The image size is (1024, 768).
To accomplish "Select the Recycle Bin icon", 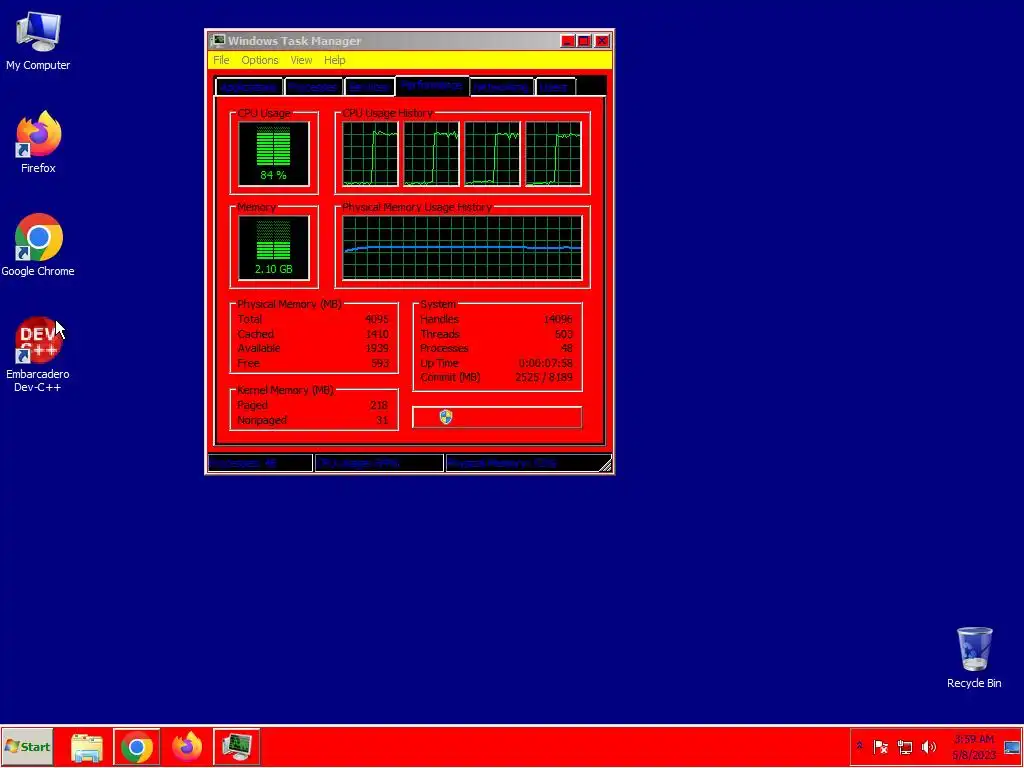I will (x=974, y=658).
